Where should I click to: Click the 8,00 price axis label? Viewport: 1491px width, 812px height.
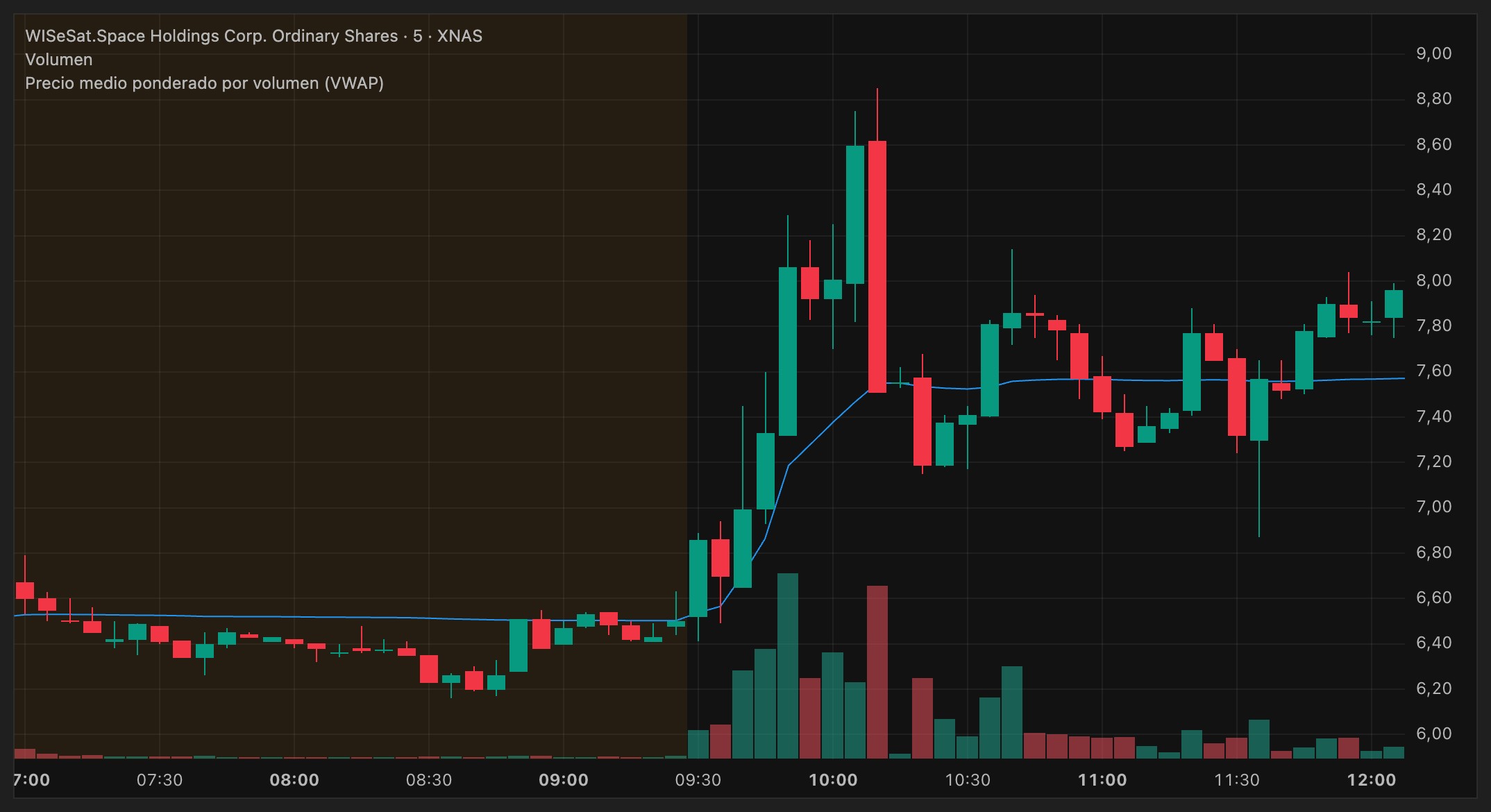(x=1433, y=280)
